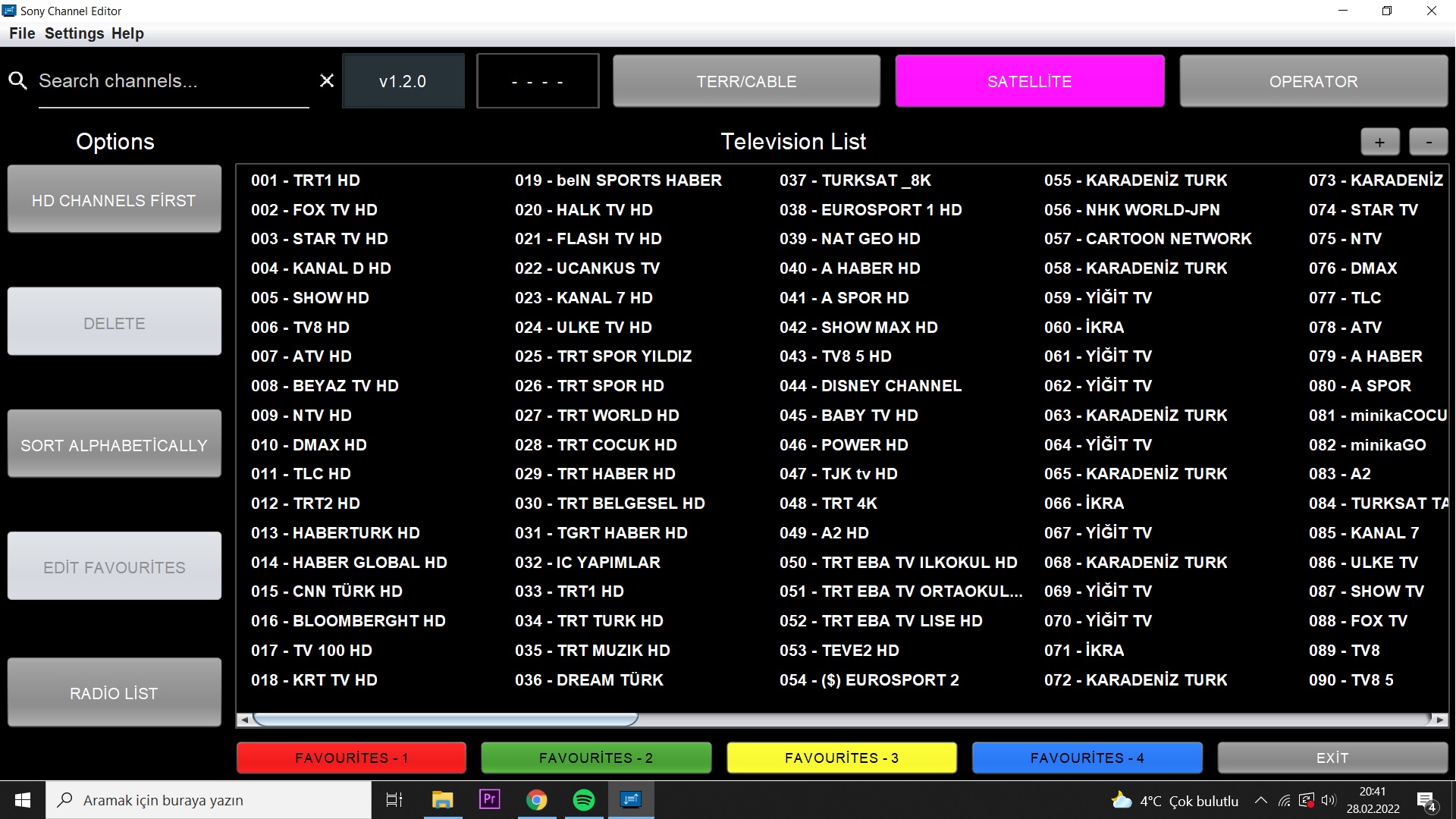Select the red FAVOURİTES - 1 button

point(351,758)
